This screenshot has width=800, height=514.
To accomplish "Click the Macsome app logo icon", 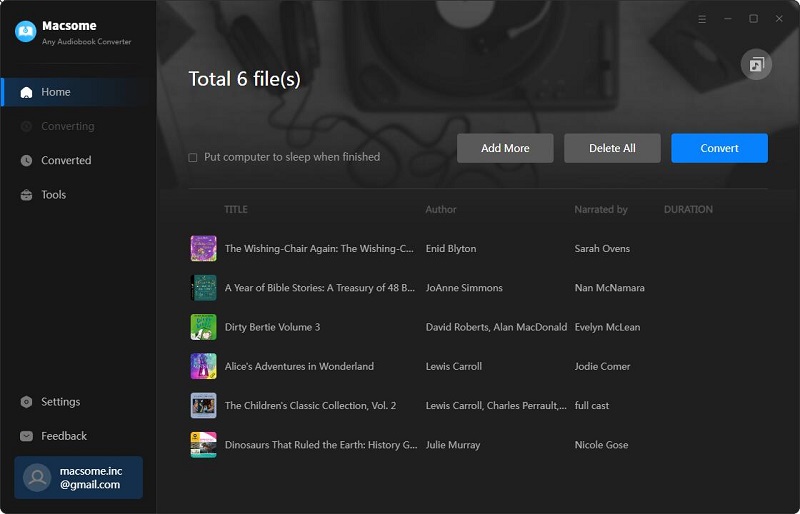I will pos(26,31).
